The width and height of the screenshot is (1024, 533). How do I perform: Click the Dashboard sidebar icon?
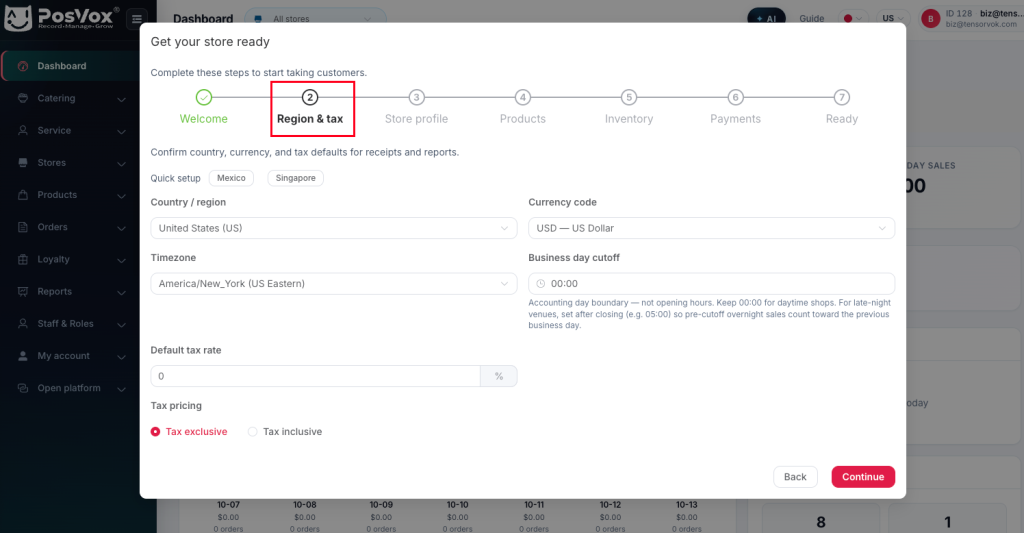(x=23, y=66)
